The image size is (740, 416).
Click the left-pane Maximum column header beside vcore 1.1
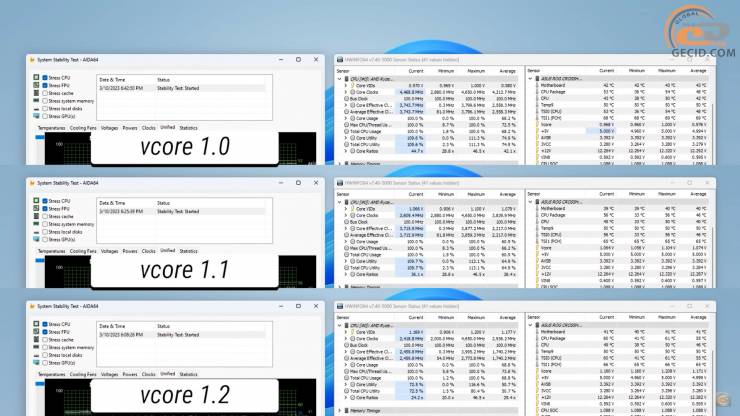click(476, 194)
